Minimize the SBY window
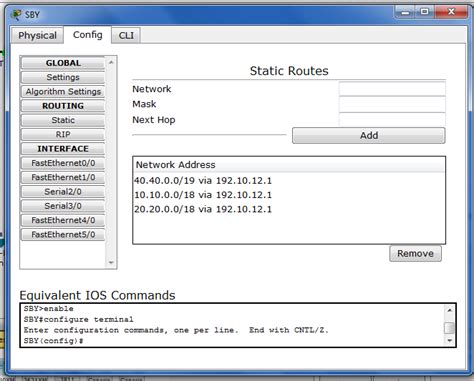Screen dimensions: 474x381 coord(405,12)
